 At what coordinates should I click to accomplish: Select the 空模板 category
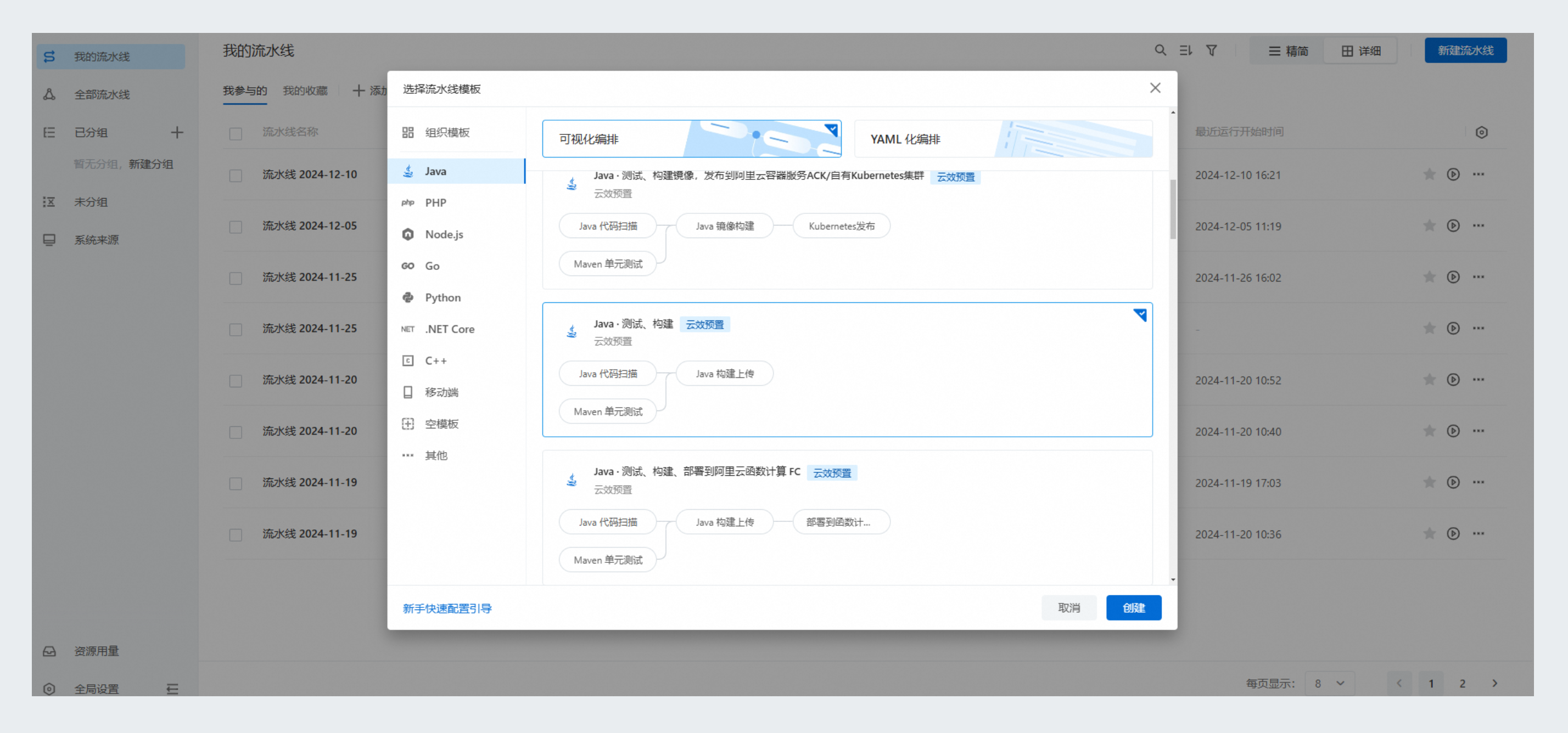pos(456,424)
